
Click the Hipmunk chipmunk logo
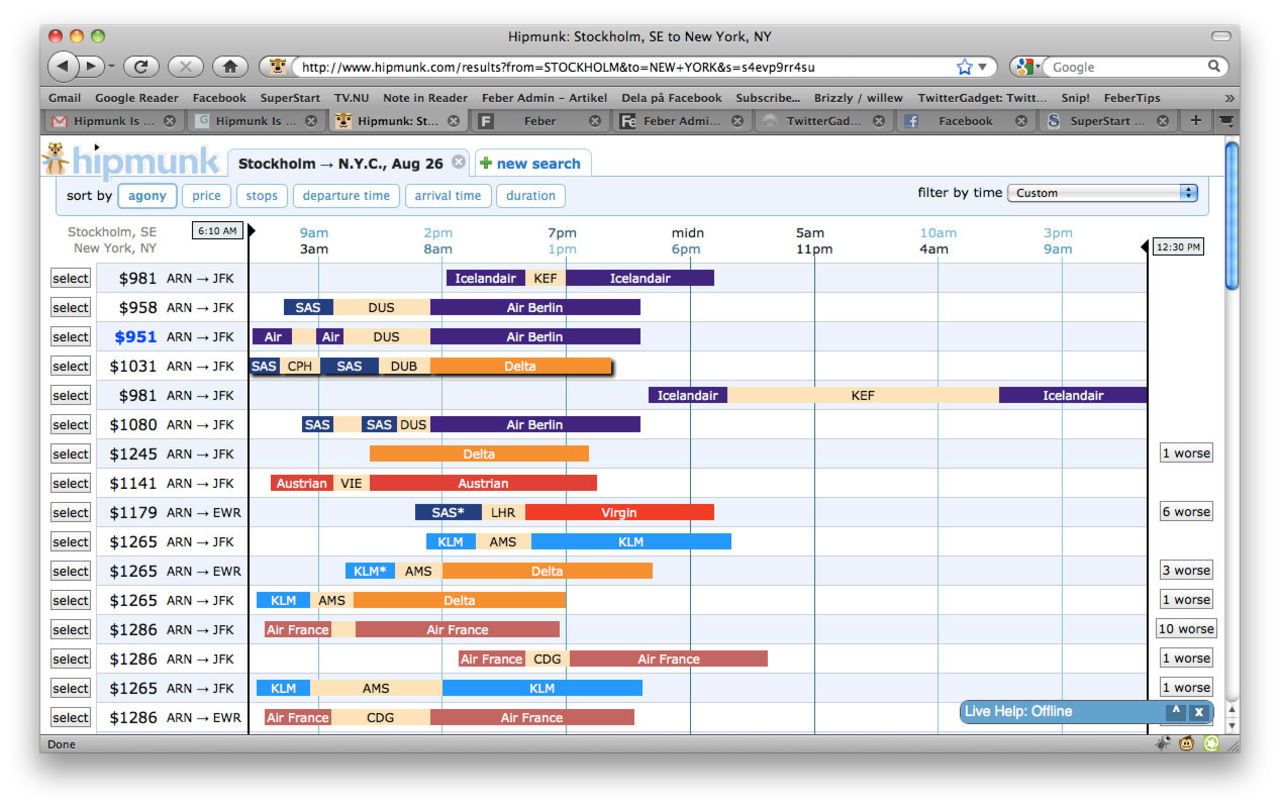(56, 159)
